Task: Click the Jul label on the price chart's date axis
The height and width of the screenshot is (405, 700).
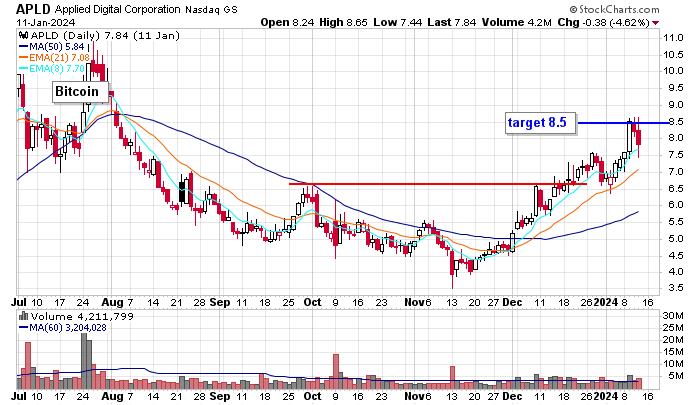Action: (x=19, y=302)
